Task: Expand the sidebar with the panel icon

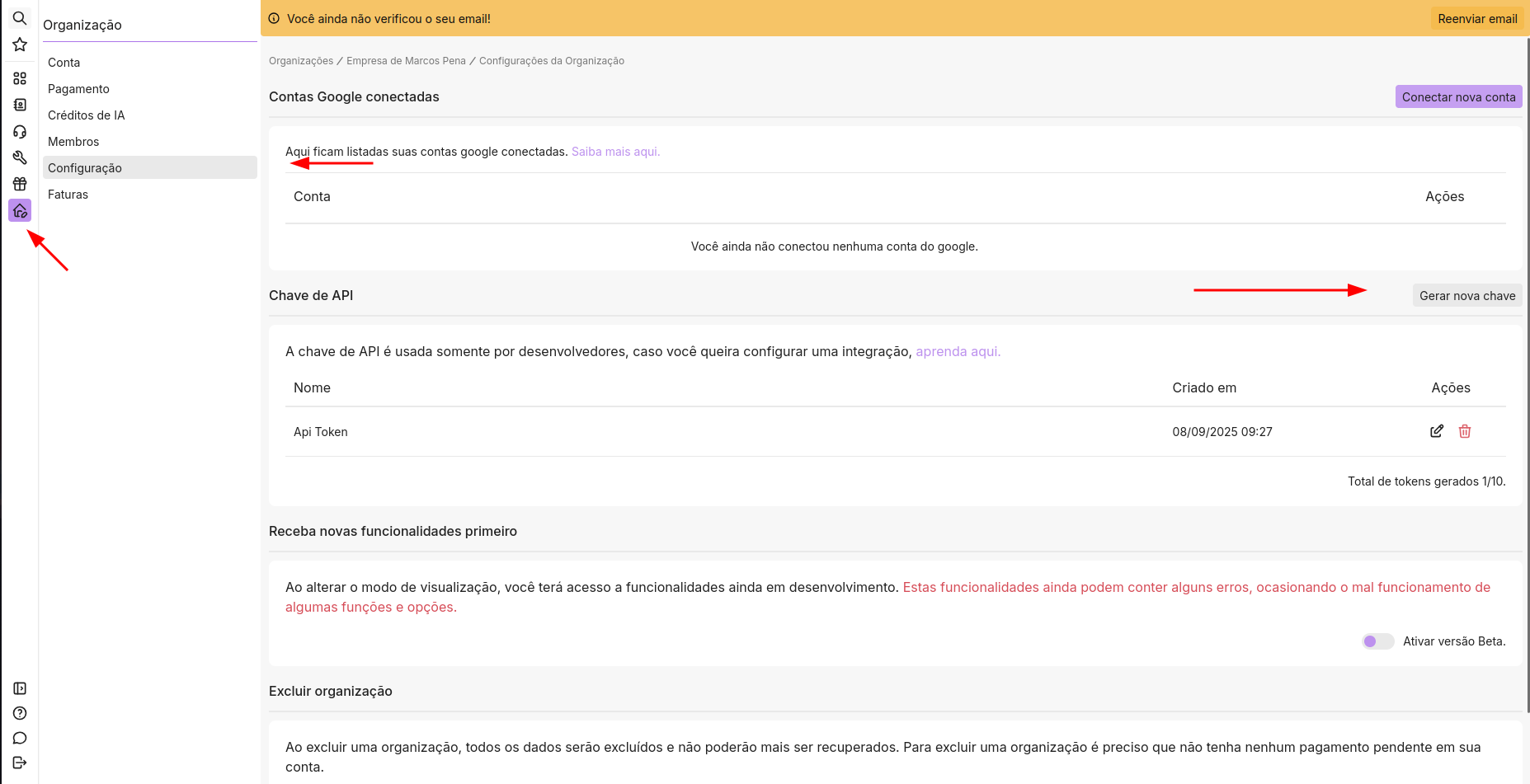Action: coord(20,688)
